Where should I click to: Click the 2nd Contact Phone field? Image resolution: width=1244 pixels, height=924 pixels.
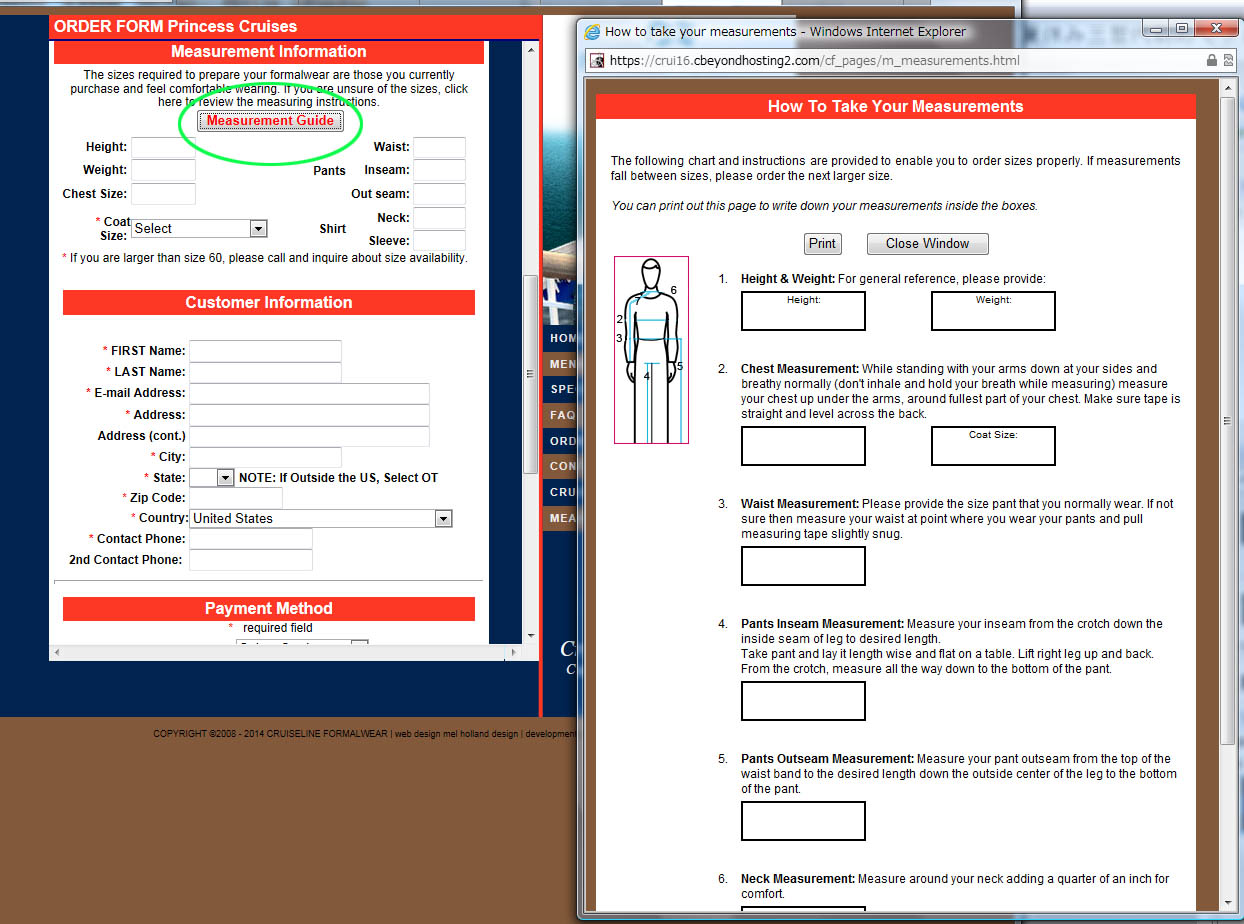pos(251,560)
